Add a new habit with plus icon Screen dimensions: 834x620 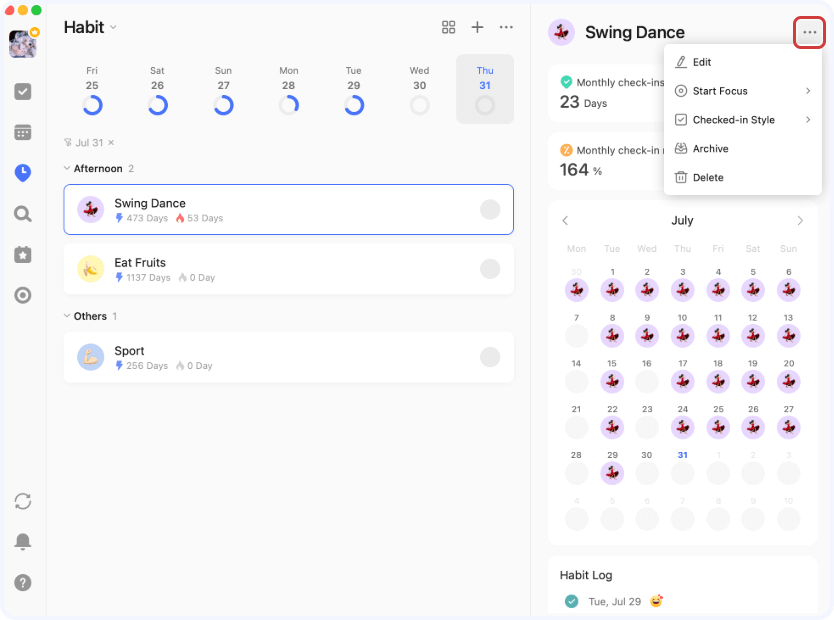(478, 27)
